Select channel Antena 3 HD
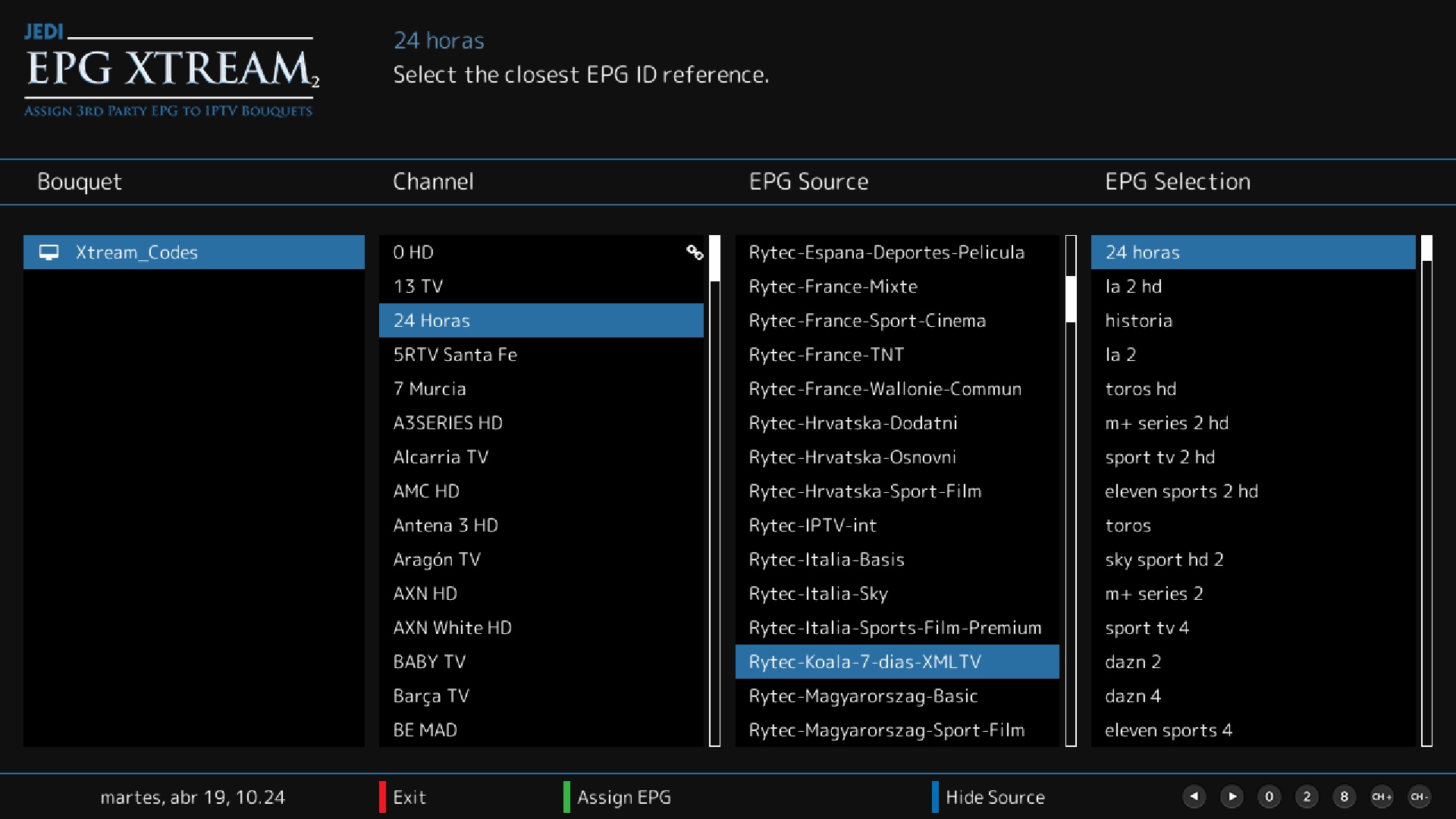 [445, 526]
